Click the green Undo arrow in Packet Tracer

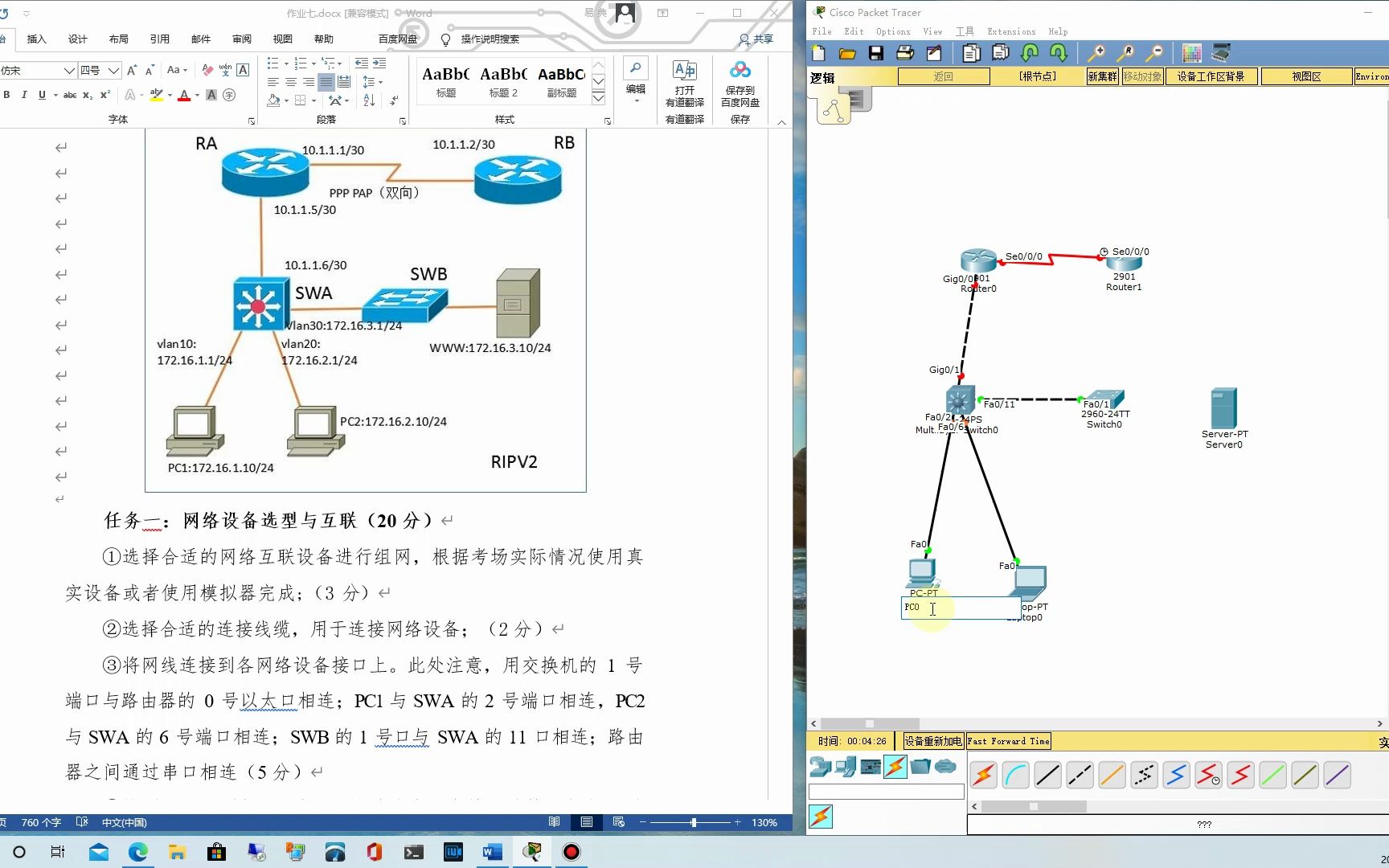point(1030,52)
